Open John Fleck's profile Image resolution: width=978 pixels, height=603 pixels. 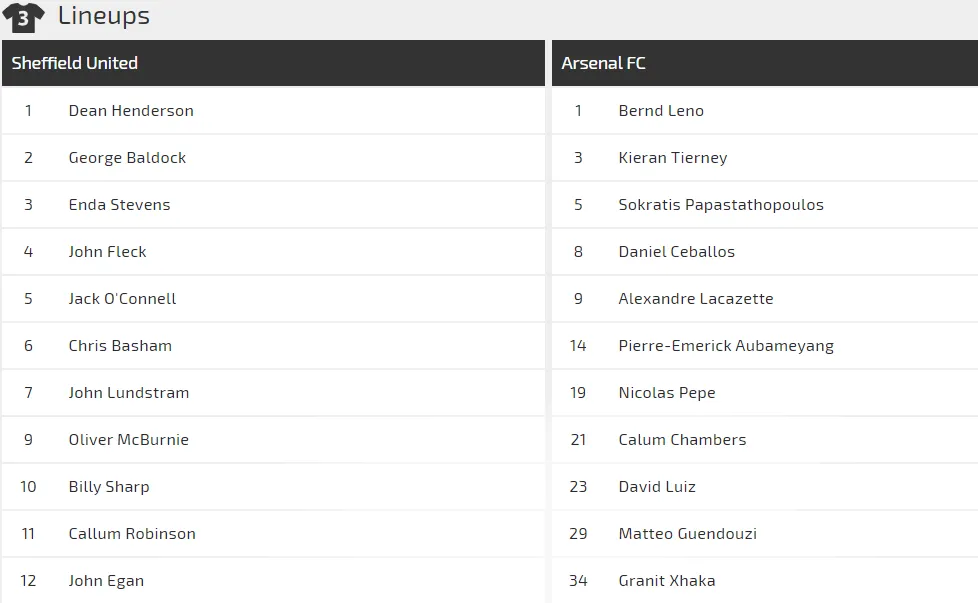coord(107,252)
